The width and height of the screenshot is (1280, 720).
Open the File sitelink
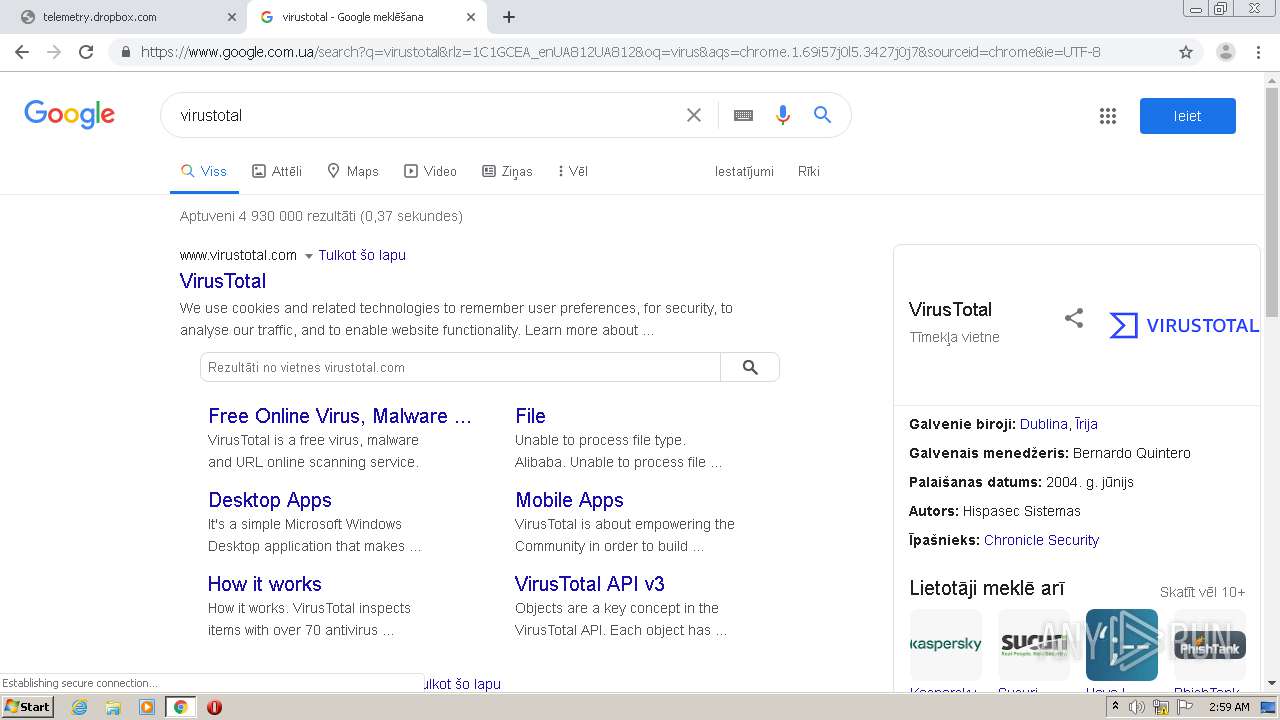click(530, 416)
